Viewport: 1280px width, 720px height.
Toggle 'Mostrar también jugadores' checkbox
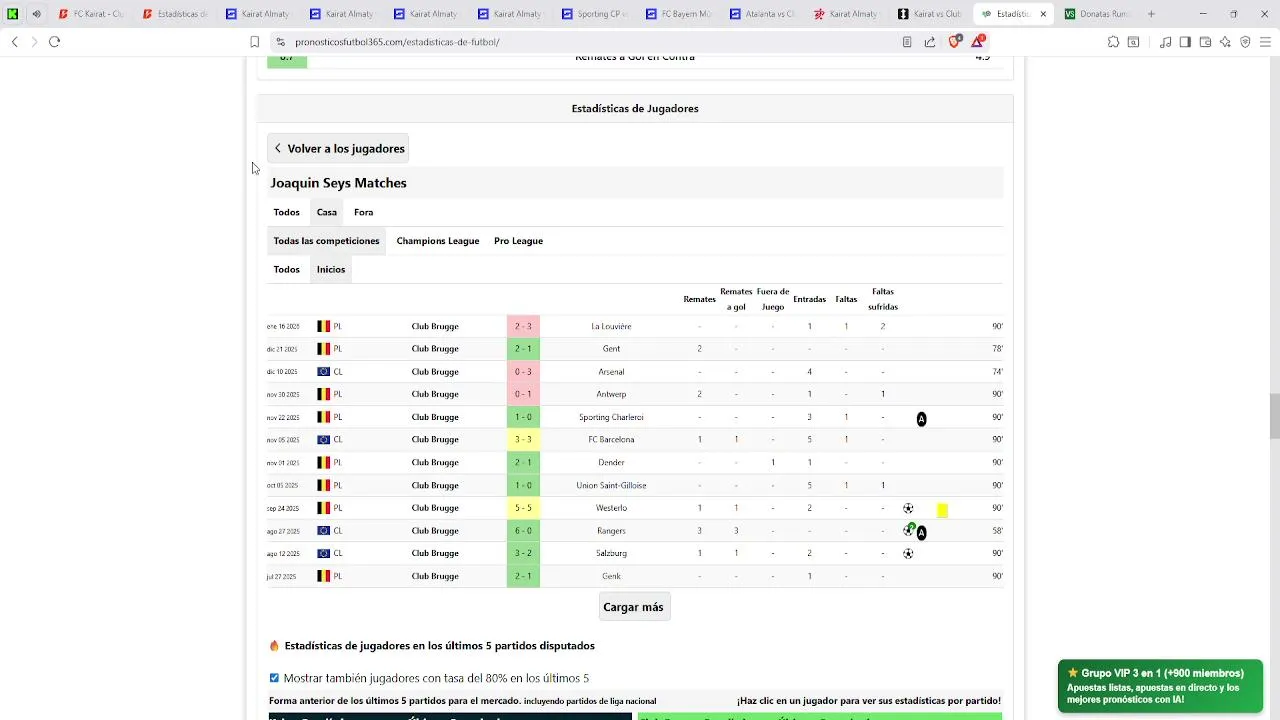[274, 678]
